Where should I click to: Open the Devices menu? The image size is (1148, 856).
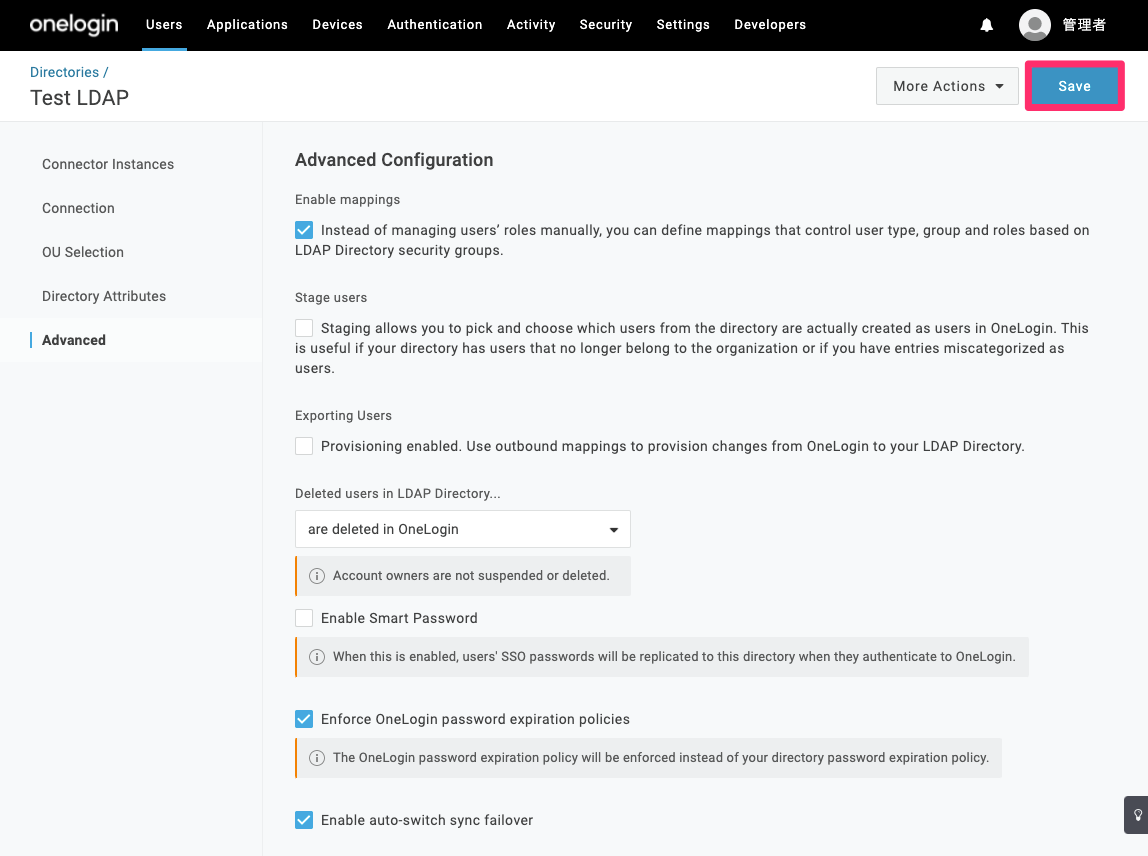coord(338,25)
